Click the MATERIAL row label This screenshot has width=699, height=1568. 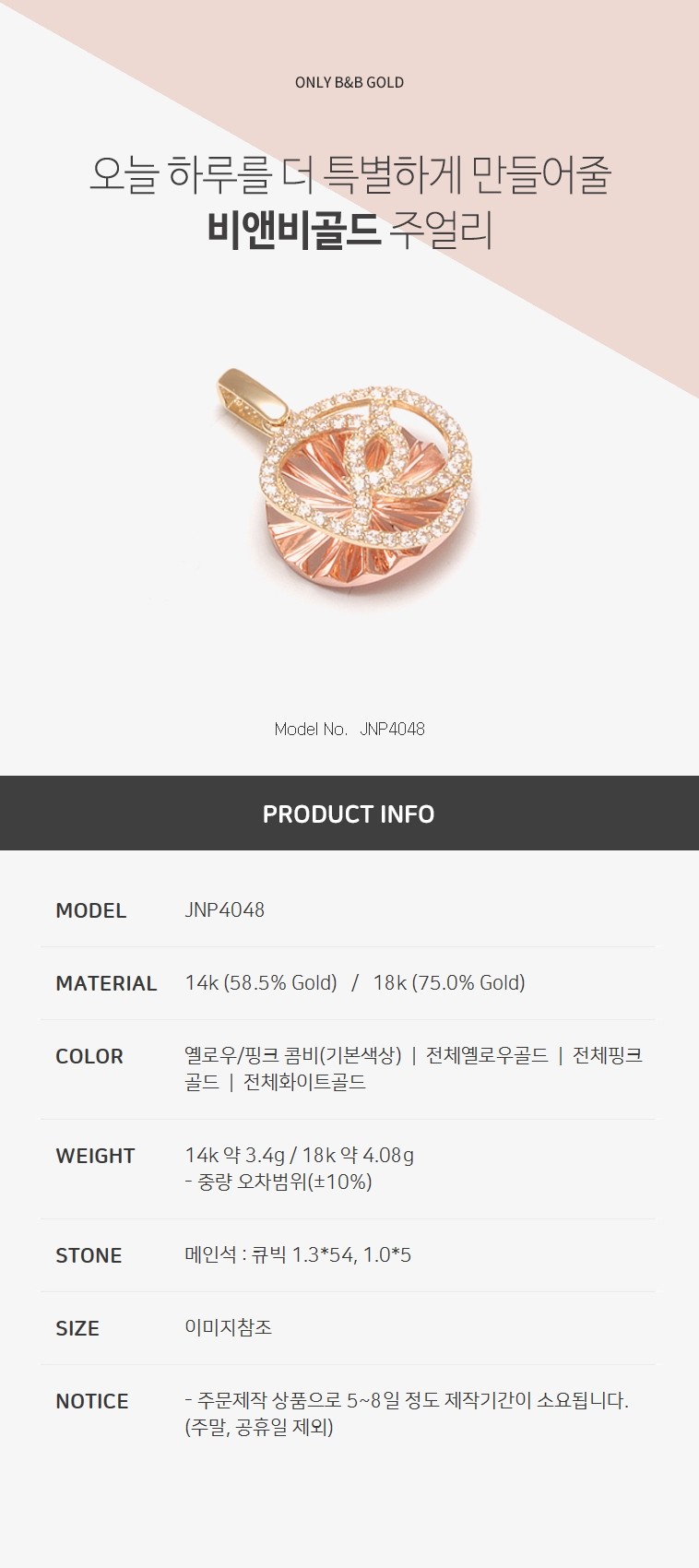pyautogui.click(x=106, y=983)
